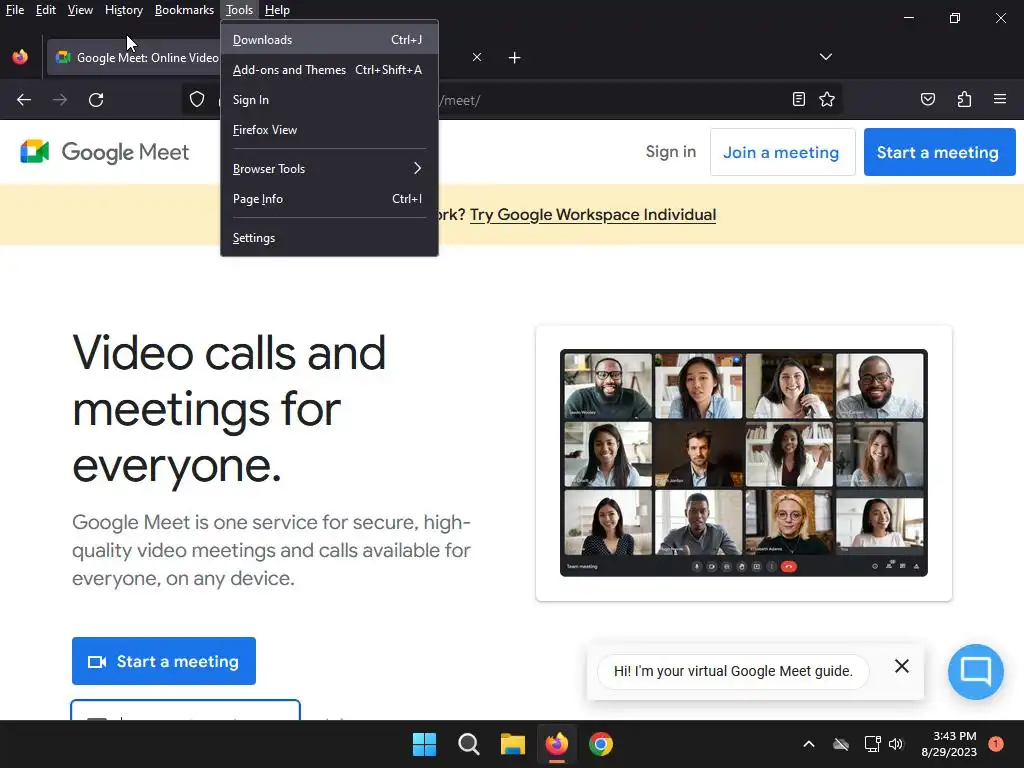This screenshot has height=768, width=1024.
Task: Open the volume speaker tray icon
Action: point(896,744)
